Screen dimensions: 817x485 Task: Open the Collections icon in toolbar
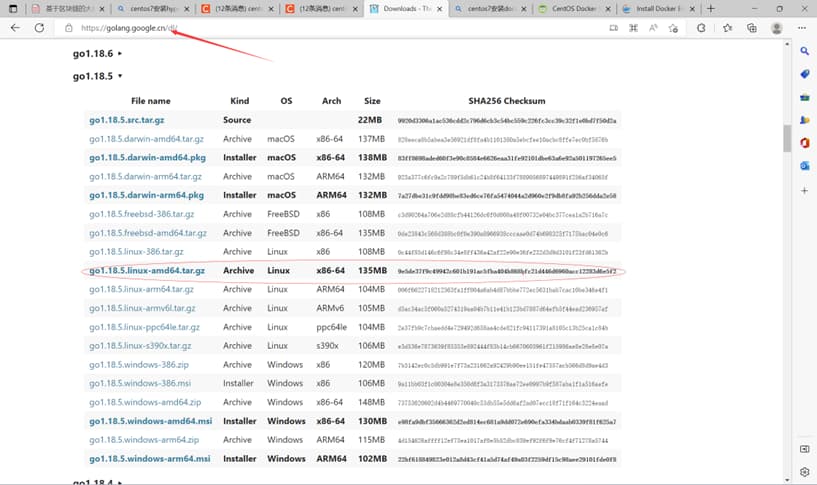point(751,28)
